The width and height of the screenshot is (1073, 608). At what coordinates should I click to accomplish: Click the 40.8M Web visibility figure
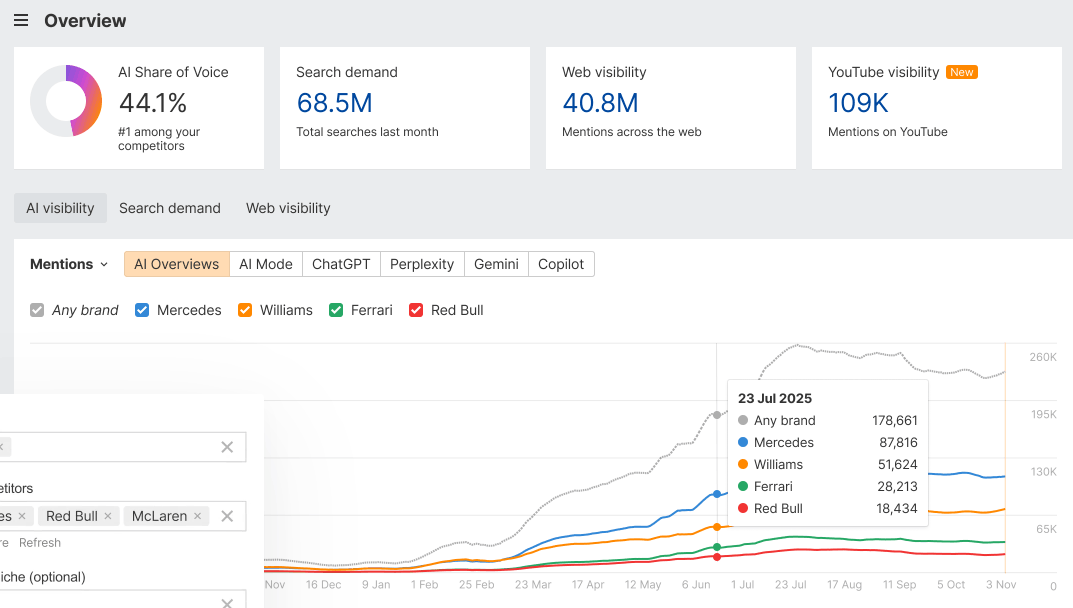click(x=600, y=103)
